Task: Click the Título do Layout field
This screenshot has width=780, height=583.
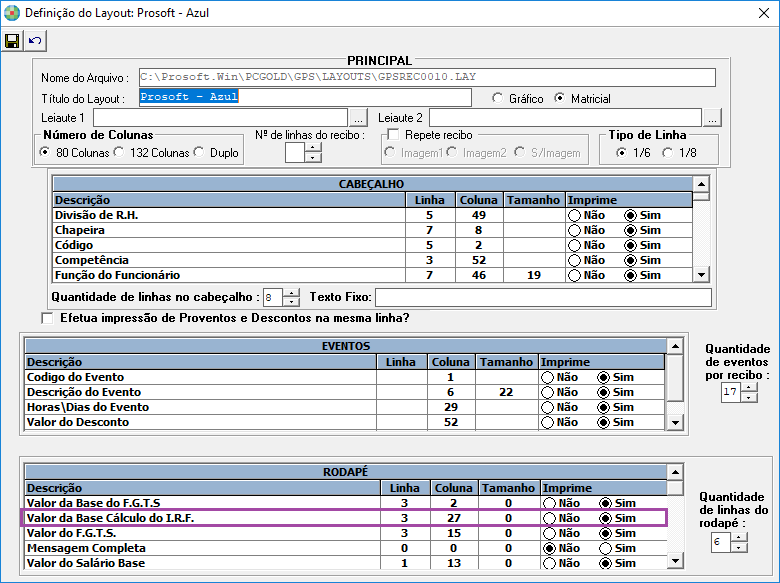Action: pos(305,97)
